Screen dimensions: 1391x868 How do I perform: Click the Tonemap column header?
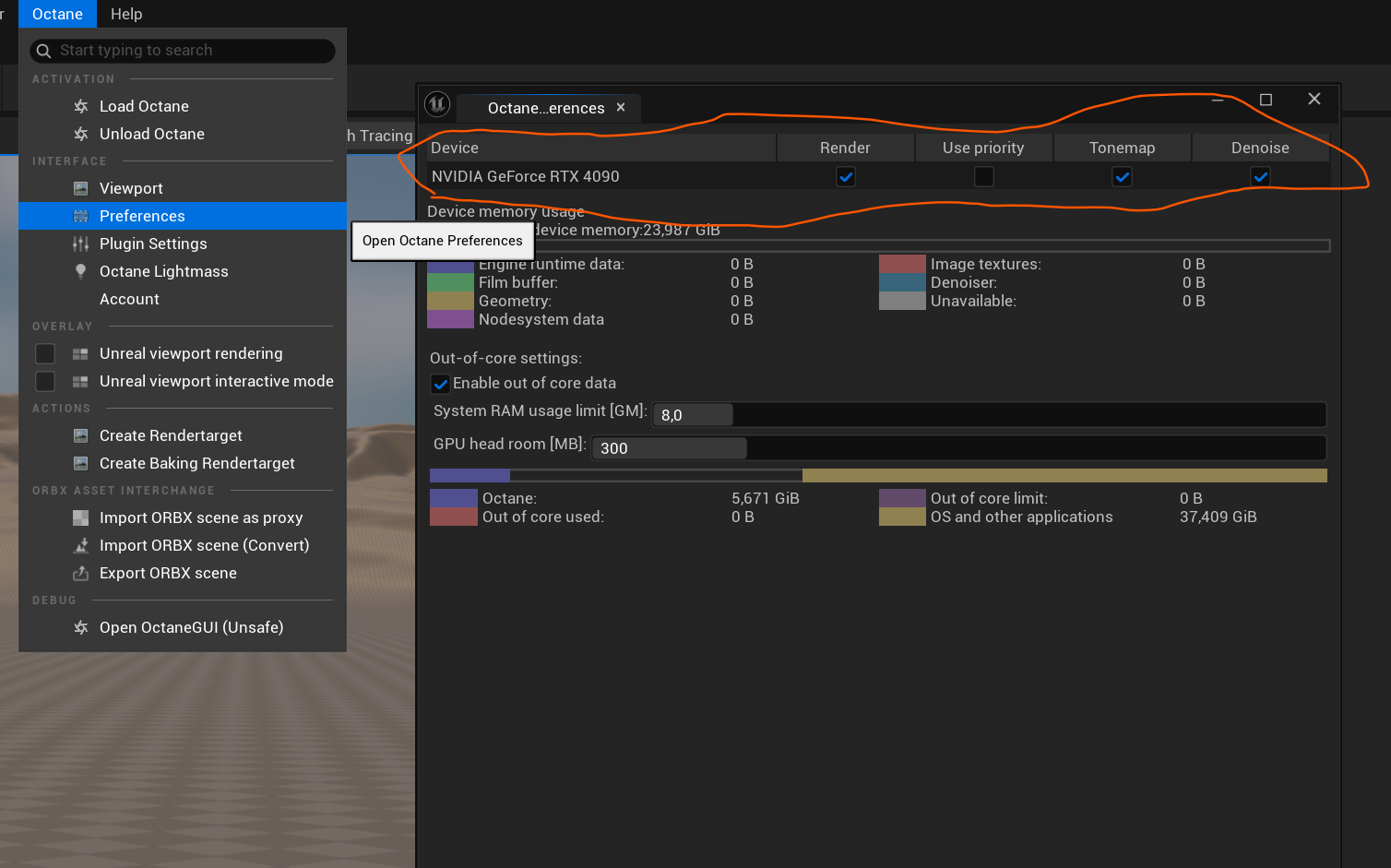1122,148
